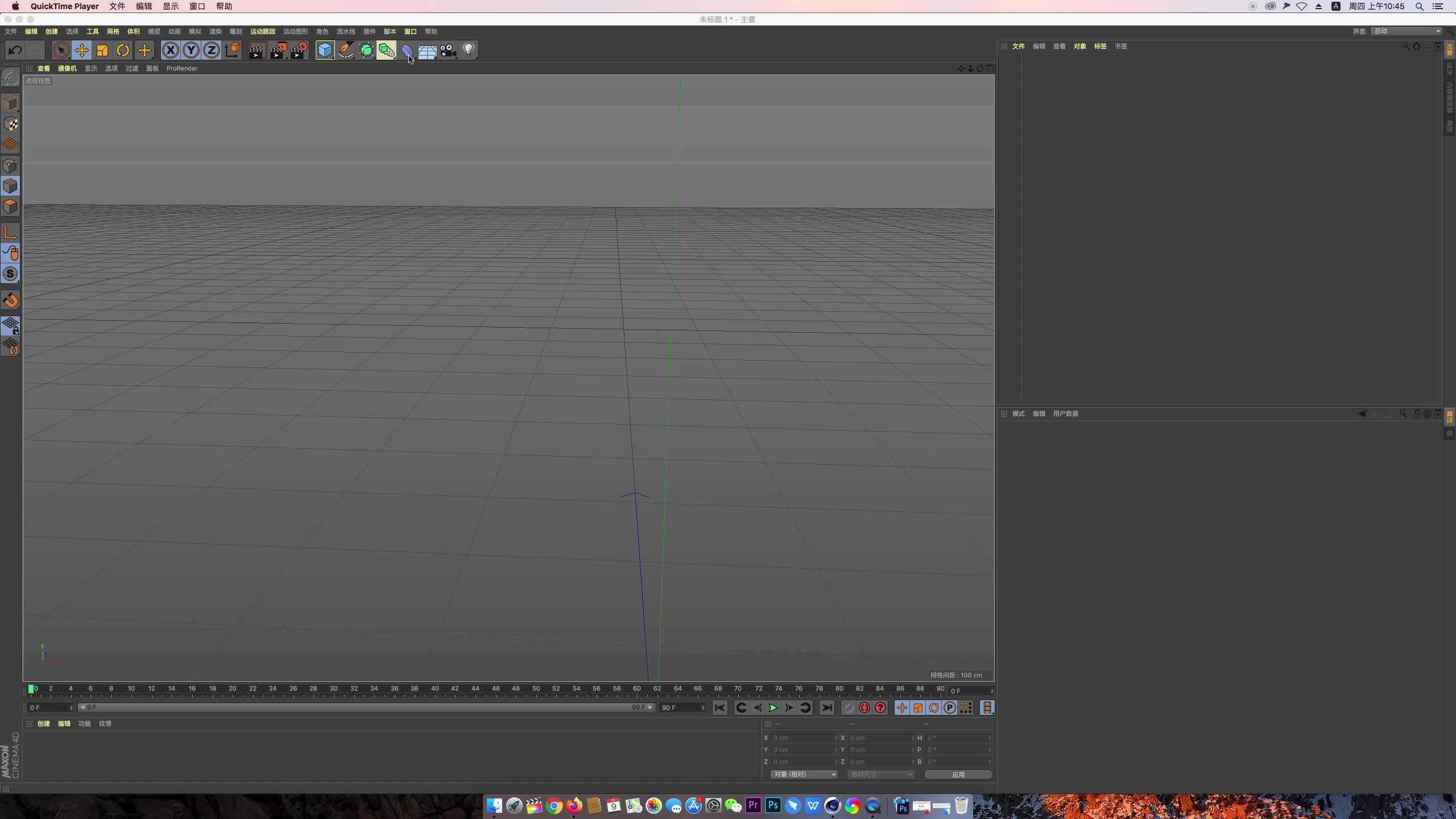Screen dimensions: 1456x819
Task: Select Polygons mode in left sidebar
Action: pyautogui.click(x=10, y=207)
